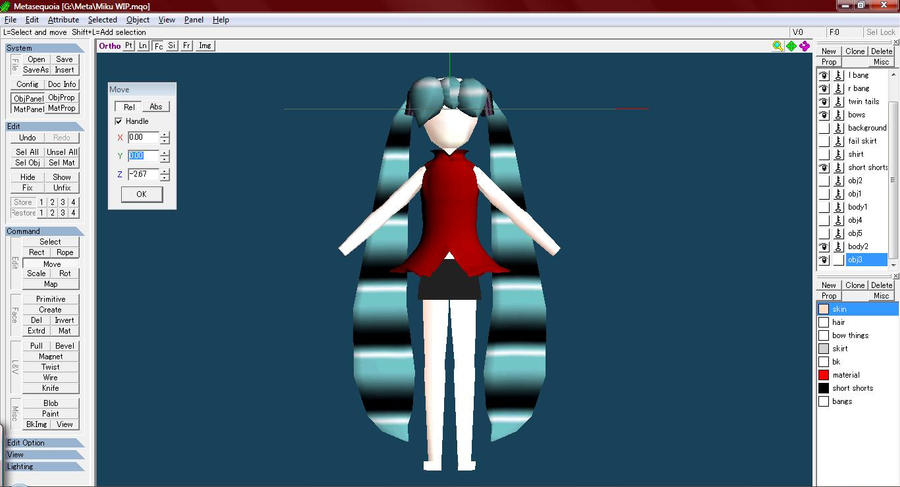
Task: Expand the View panel header
Action: pyautogui.click(x=45, y=455)
